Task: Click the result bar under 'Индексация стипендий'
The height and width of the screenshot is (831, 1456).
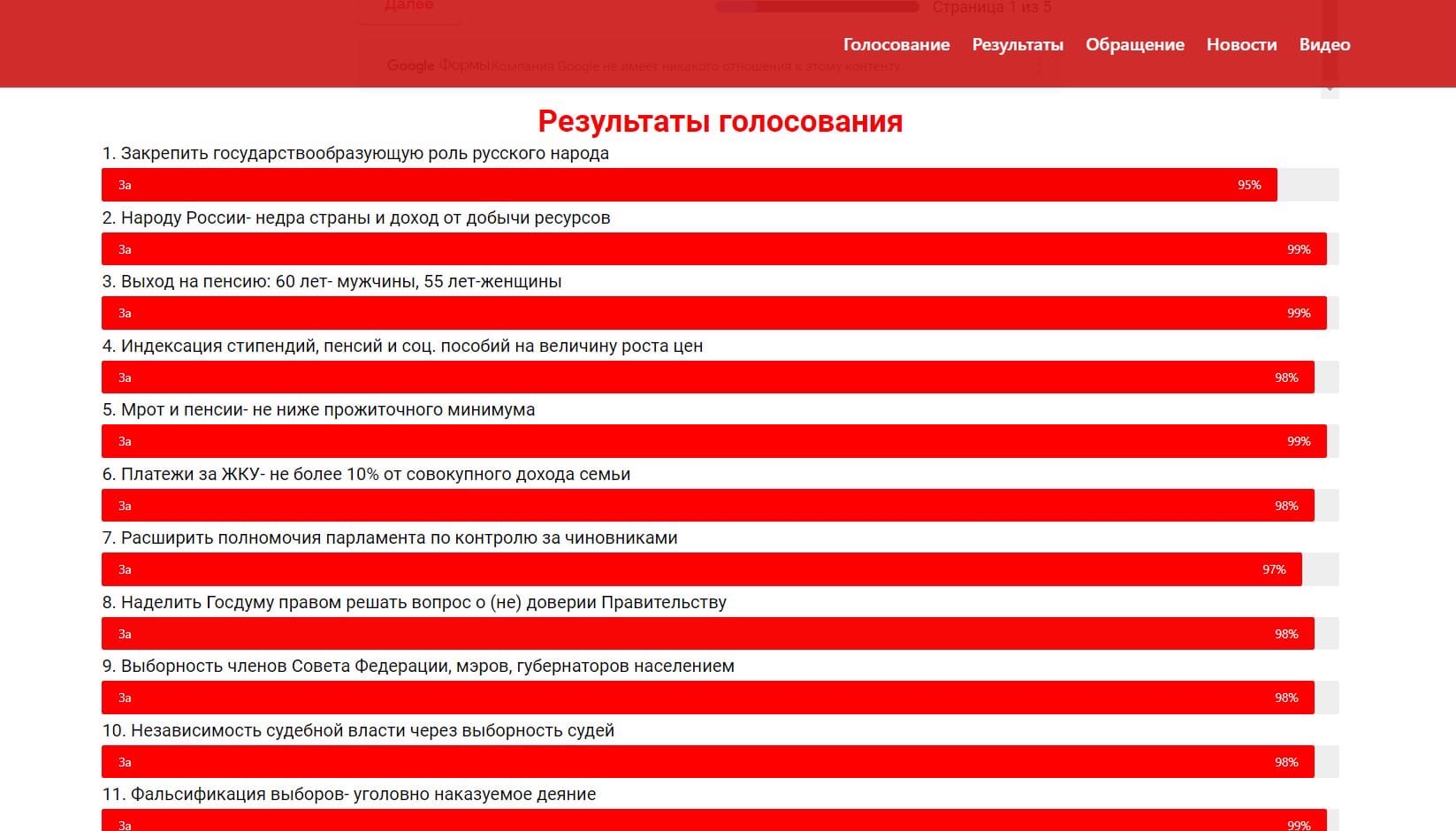Action: click(x=708, y=377)
